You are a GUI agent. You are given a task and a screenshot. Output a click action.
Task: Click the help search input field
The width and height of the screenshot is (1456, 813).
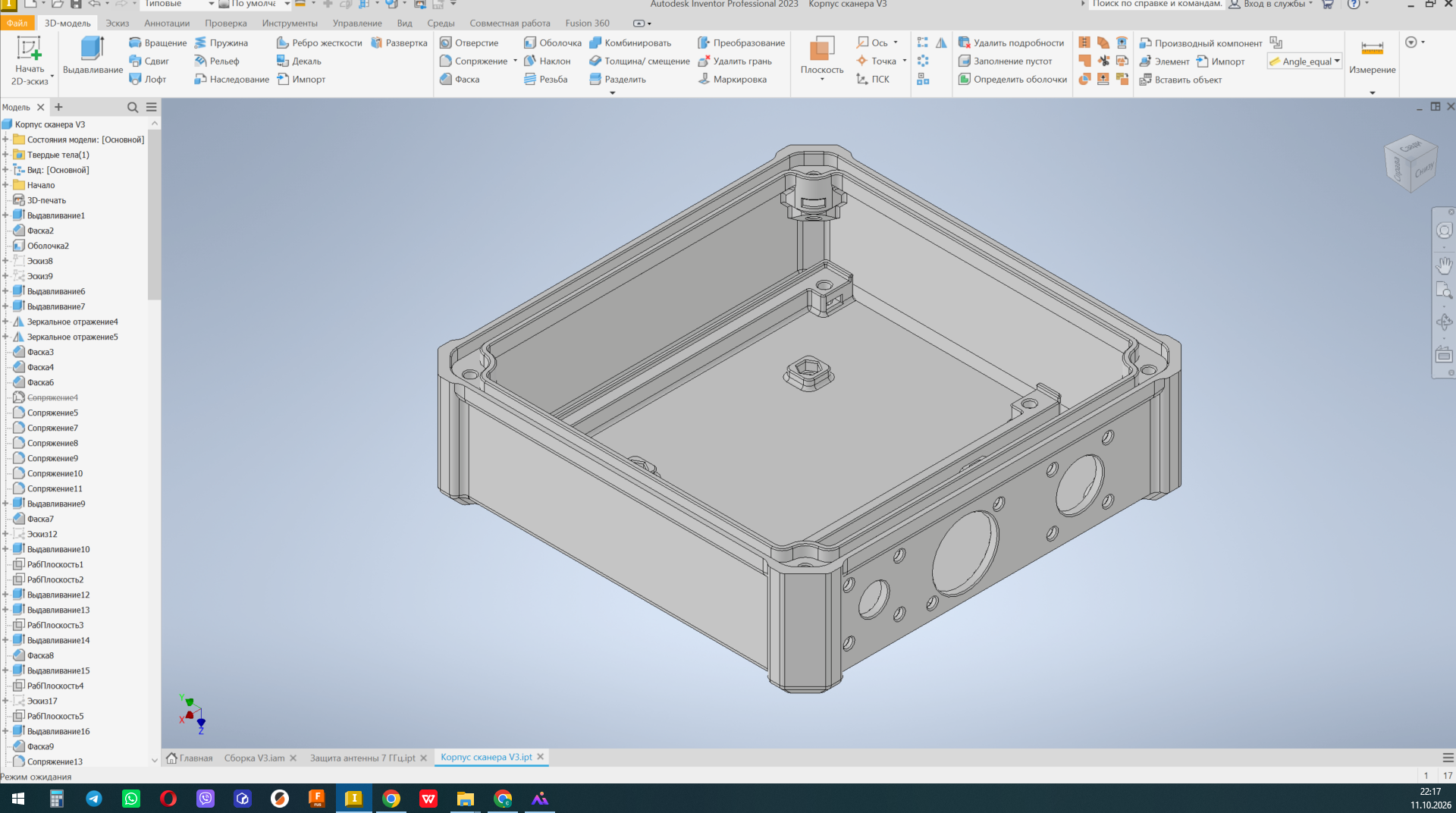pyautogui.click(x=1156, y=5)
